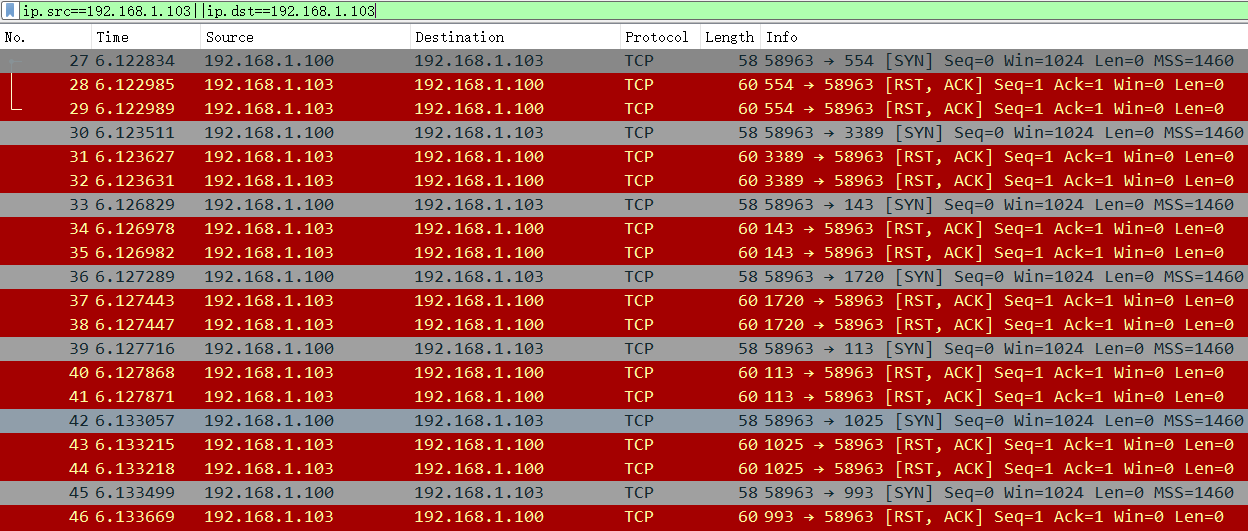The width and height of the screenshot is (1248, 531).
Task: Select packet number 44 row
Action: pos(624,469)
